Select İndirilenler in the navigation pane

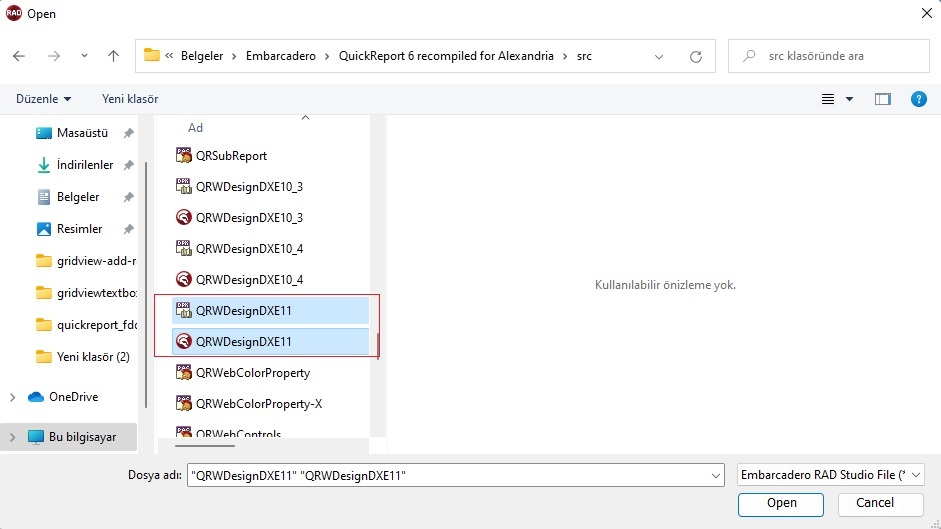tap(85, 165)
